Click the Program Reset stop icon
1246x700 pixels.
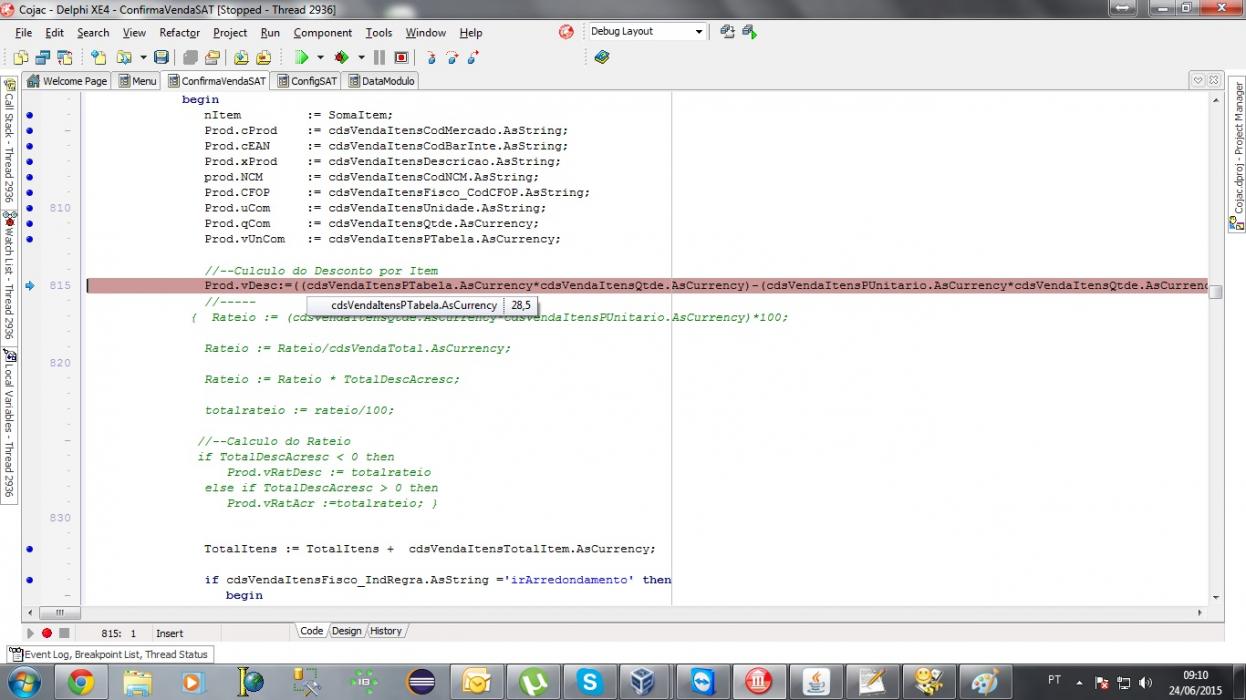(x=401, y=58)
